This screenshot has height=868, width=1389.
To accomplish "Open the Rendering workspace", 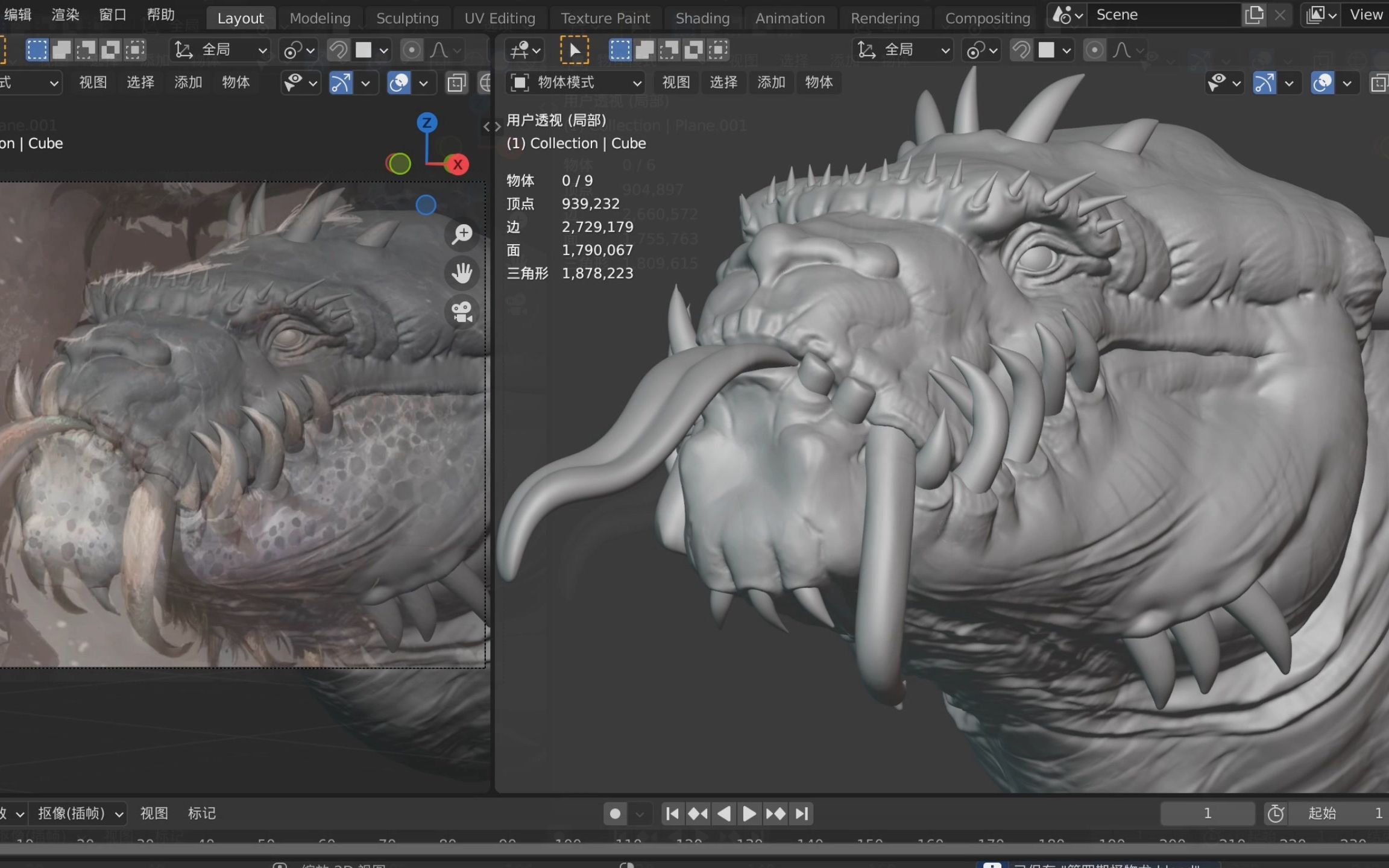I will point(885,17).
